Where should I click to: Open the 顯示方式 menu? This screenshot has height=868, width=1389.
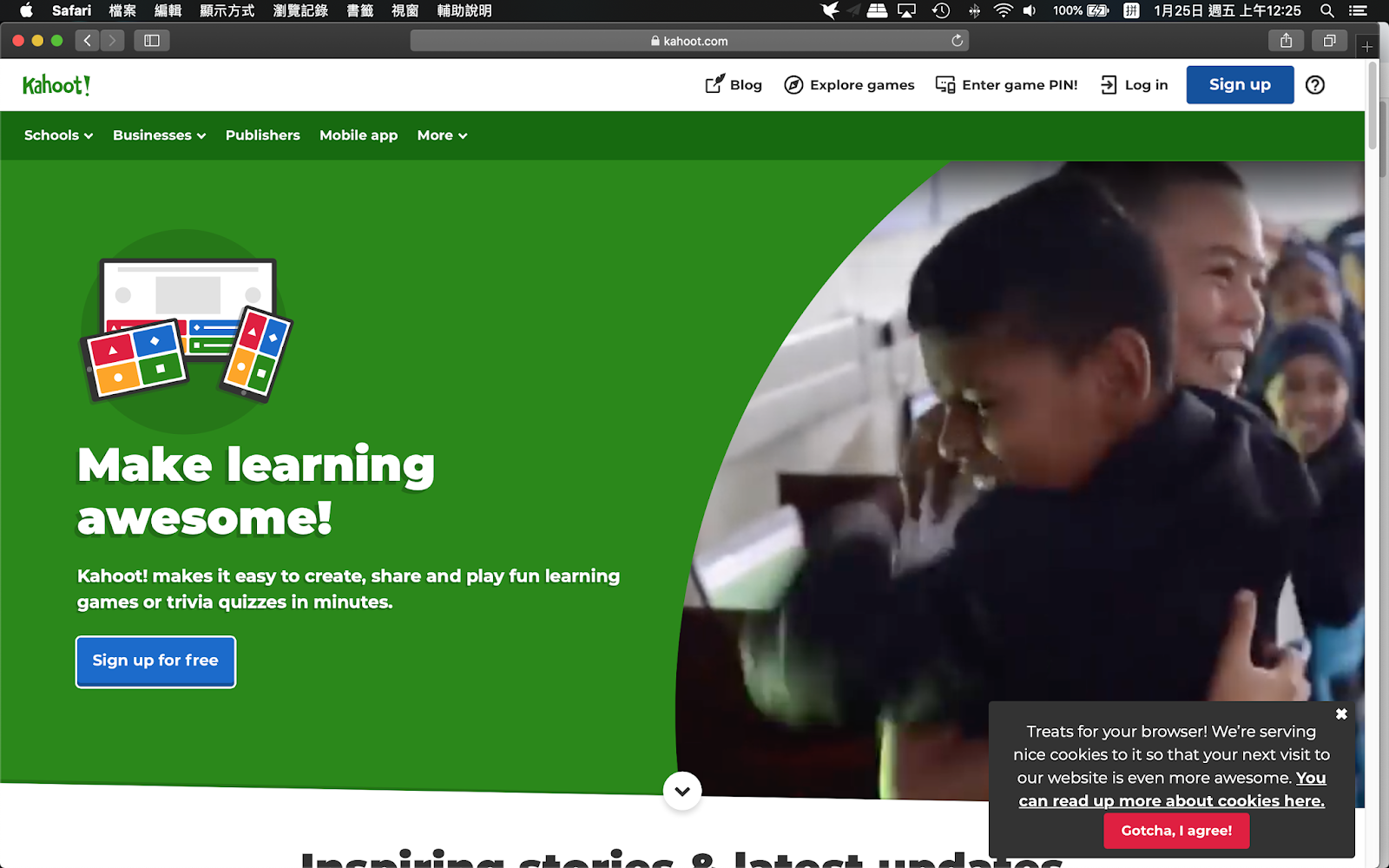click(x=227, y=10)
